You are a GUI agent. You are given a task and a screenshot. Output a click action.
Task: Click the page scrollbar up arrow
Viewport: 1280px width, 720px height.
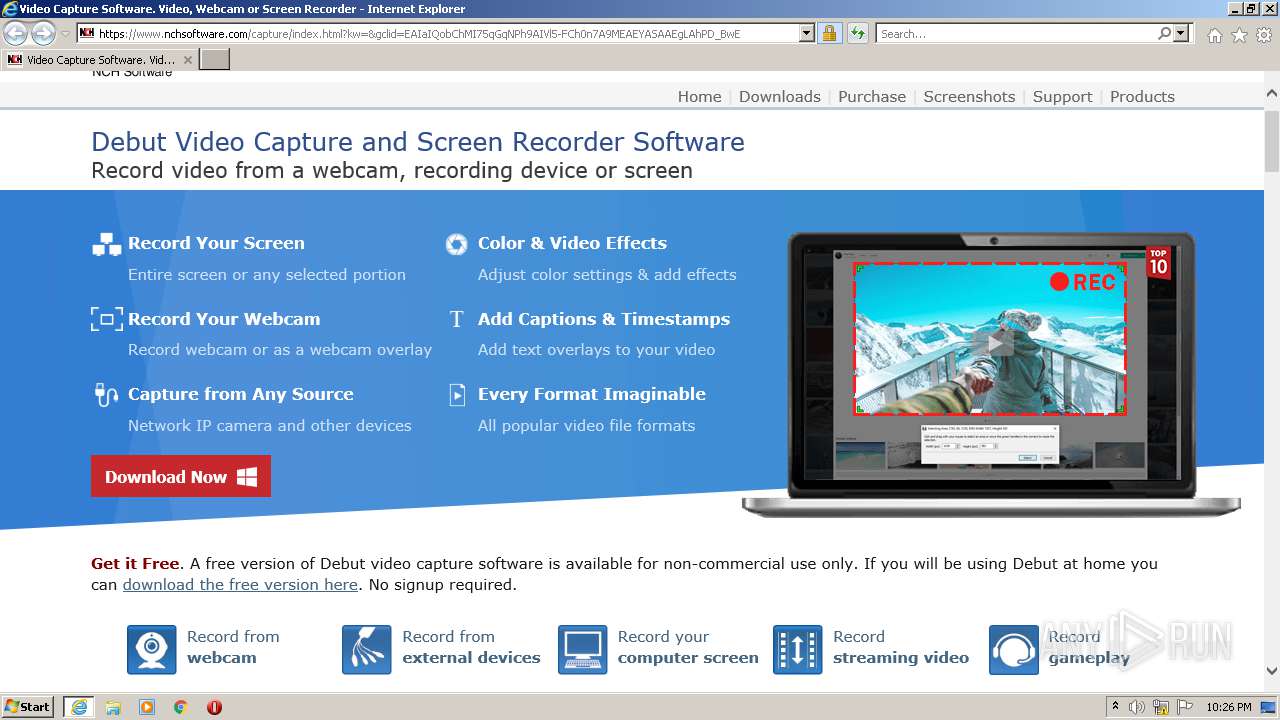1272,93
